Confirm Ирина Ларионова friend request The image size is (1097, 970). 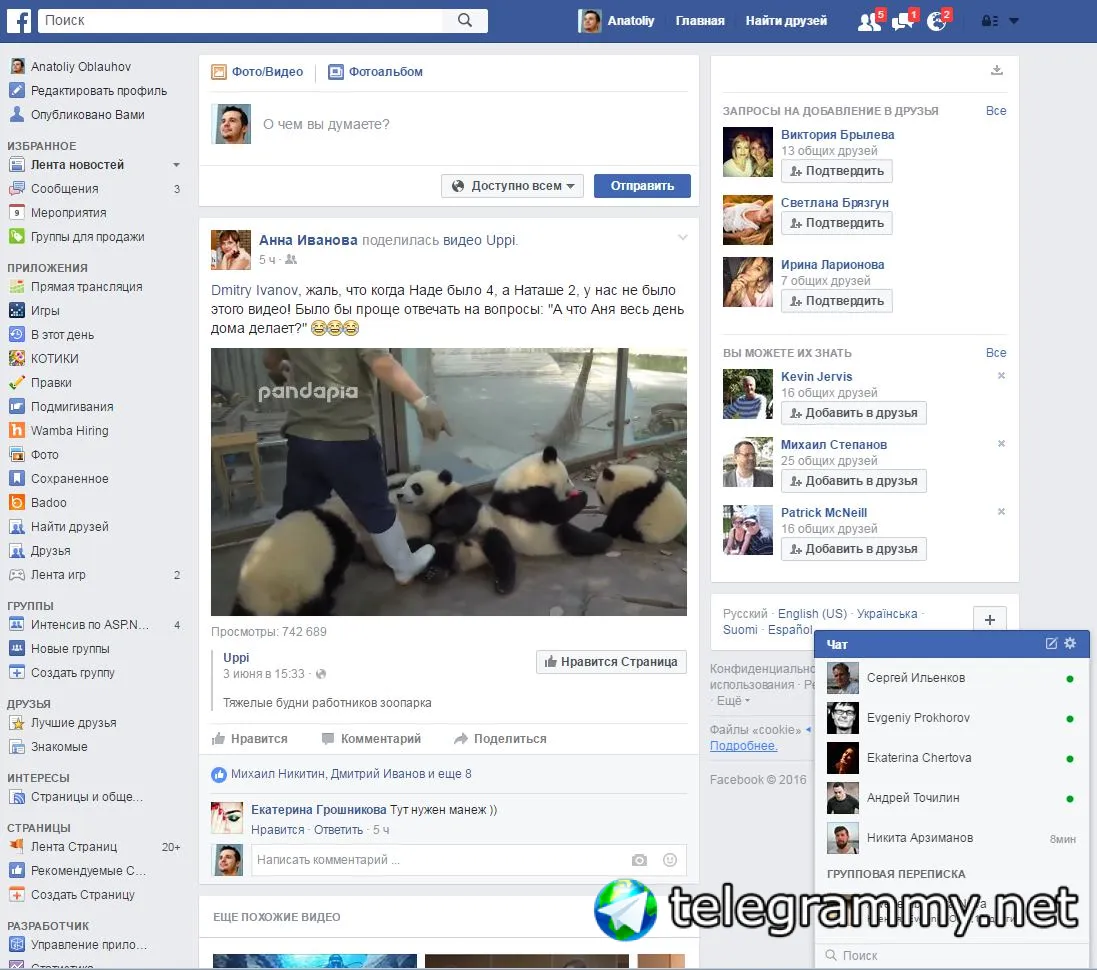pyautogui.click(x=837, y=301)
